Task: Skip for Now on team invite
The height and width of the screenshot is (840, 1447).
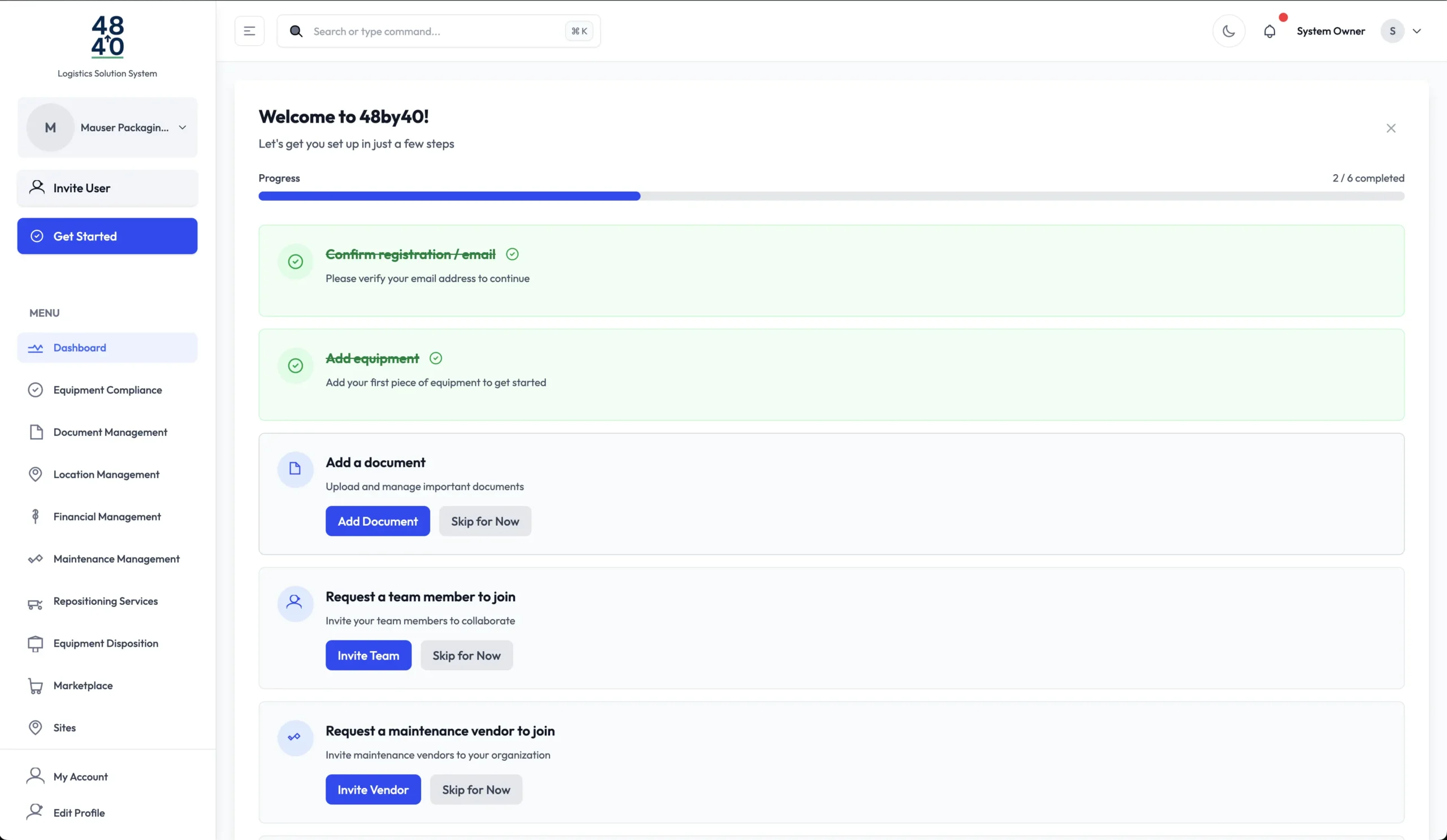Action: click(x=466, y=656)
